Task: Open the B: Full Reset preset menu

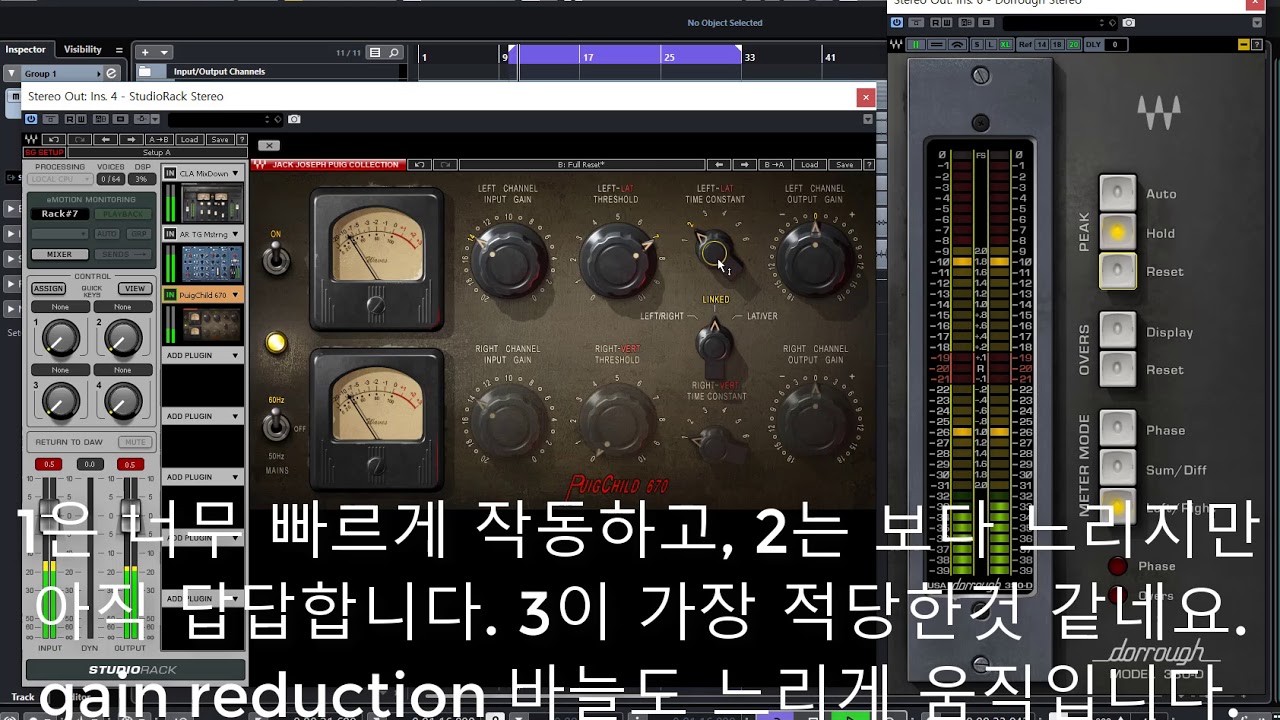Action: pos(581,164)
